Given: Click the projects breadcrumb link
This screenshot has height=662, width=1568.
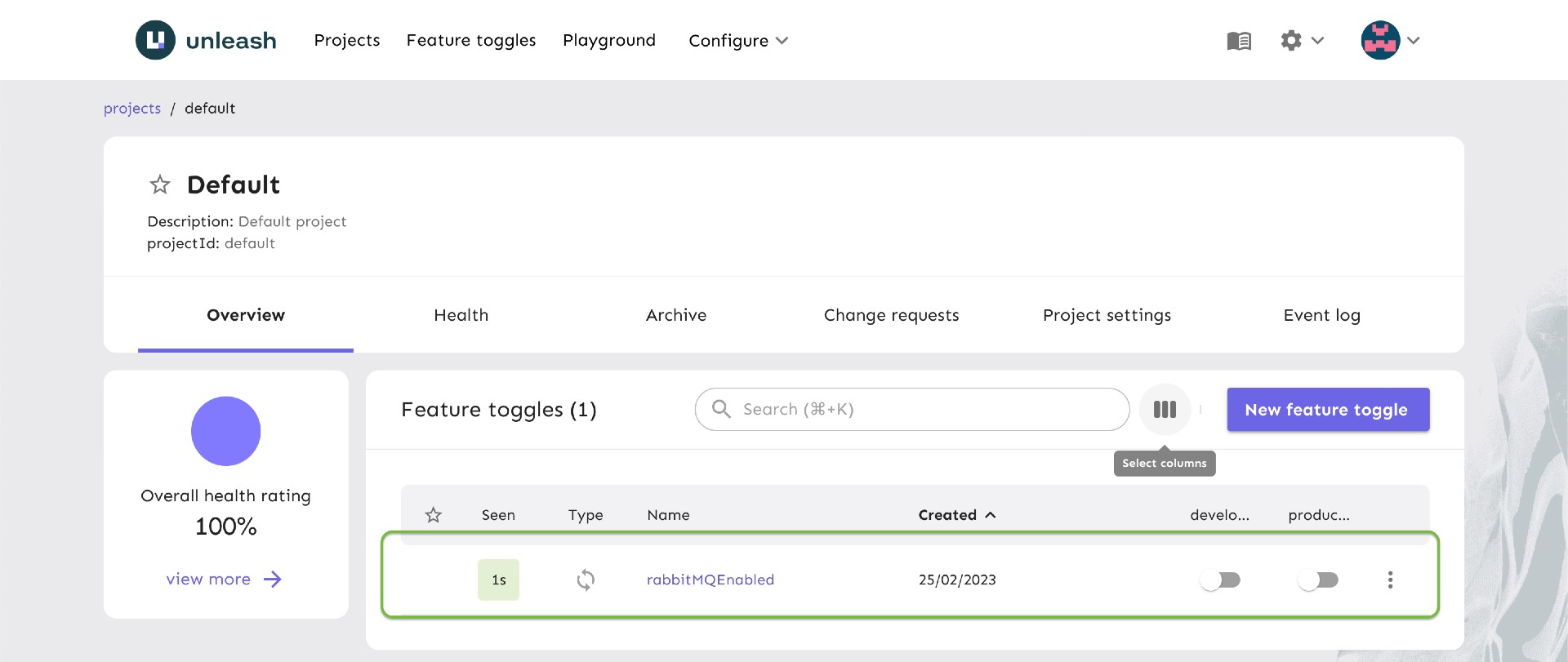Looking at the screenshot, I should [x=132, y=109].
